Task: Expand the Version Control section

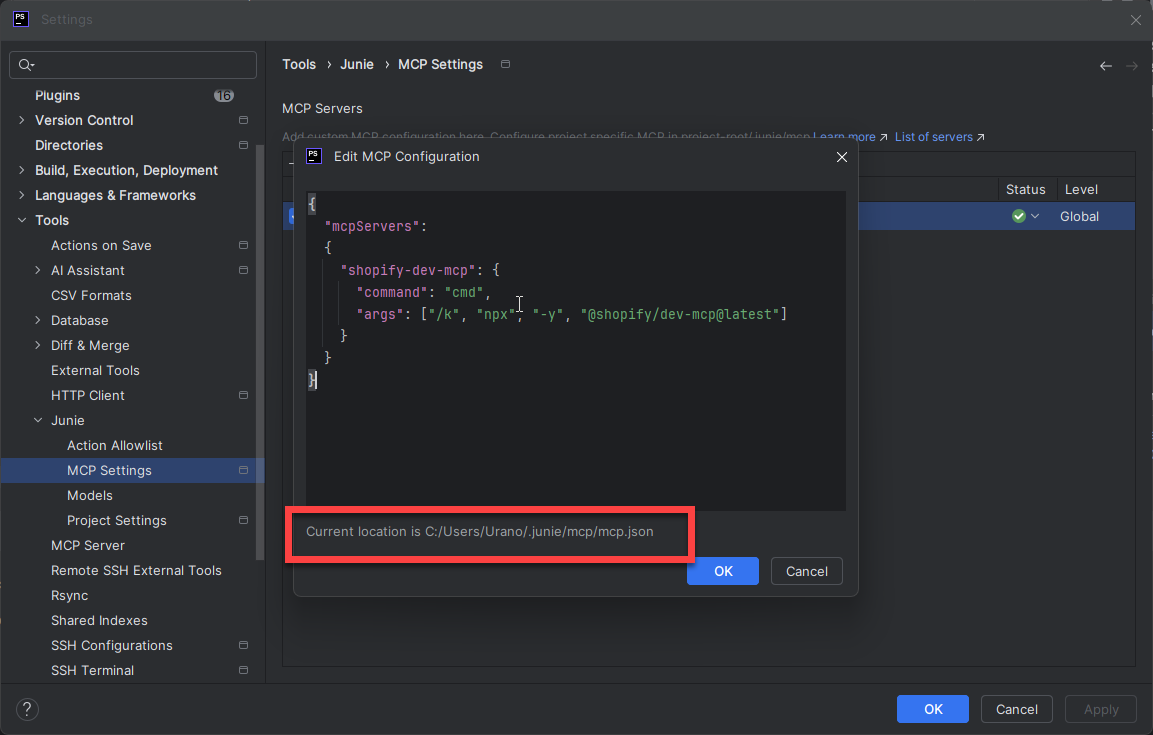Action: (x=21, y=120)
